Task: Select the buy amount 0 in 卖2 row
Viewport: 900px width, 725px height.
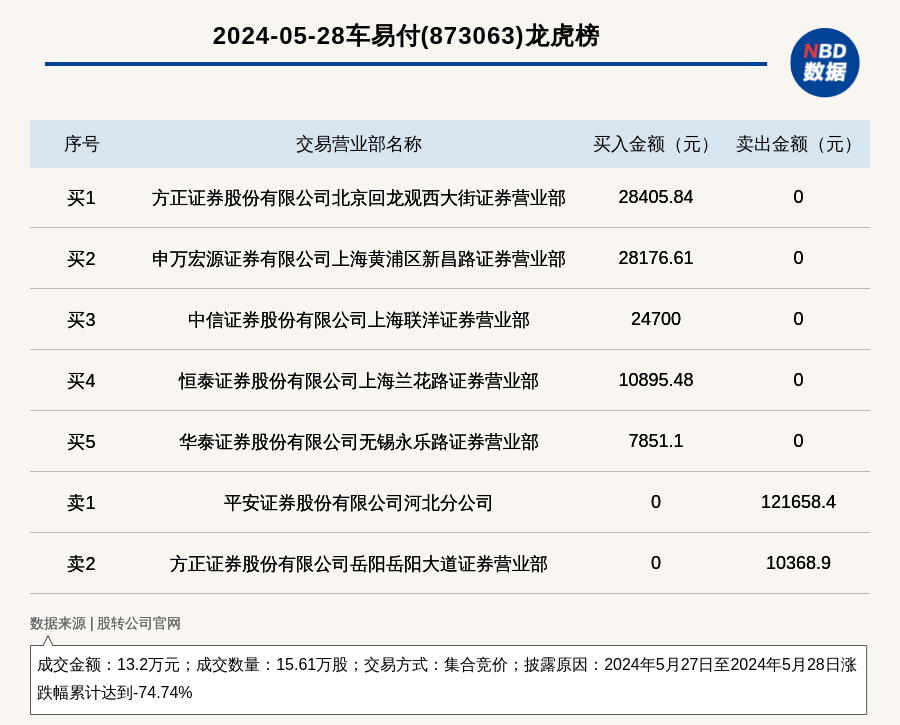Action: tap(655, 563)
